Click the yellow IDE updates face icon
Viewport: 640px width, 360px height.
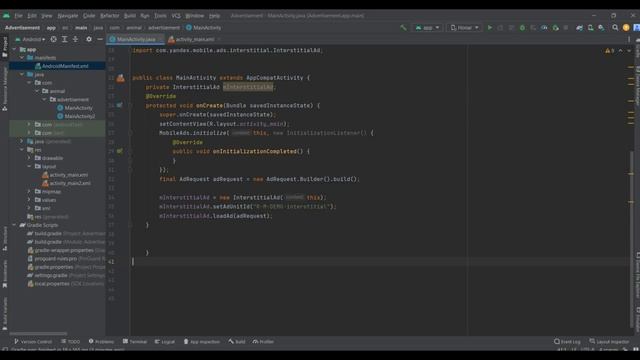pyautogui.click(x=626, y=28)
